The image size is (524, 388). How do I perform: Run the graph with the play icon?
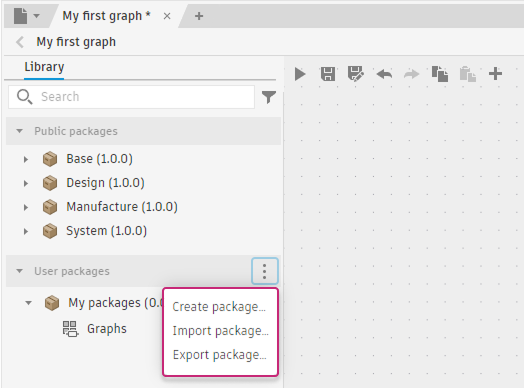(300, 74)
